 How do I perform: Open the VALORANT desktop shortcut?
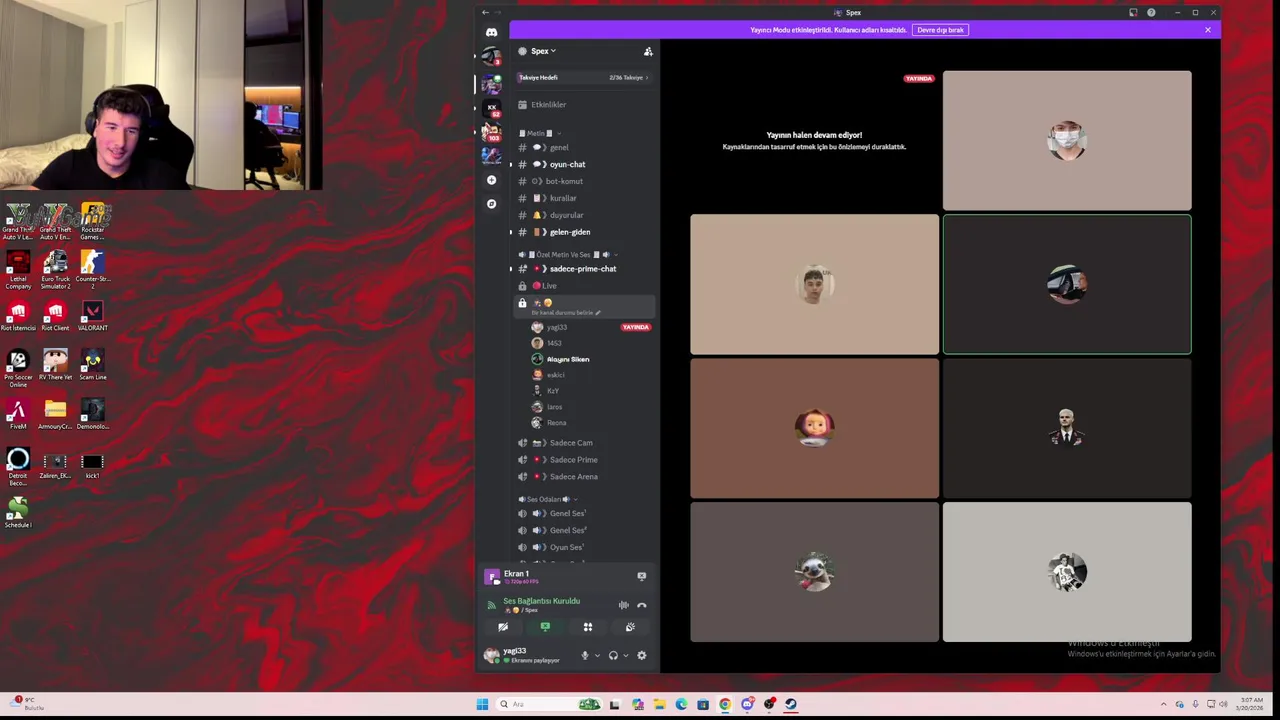92,317
